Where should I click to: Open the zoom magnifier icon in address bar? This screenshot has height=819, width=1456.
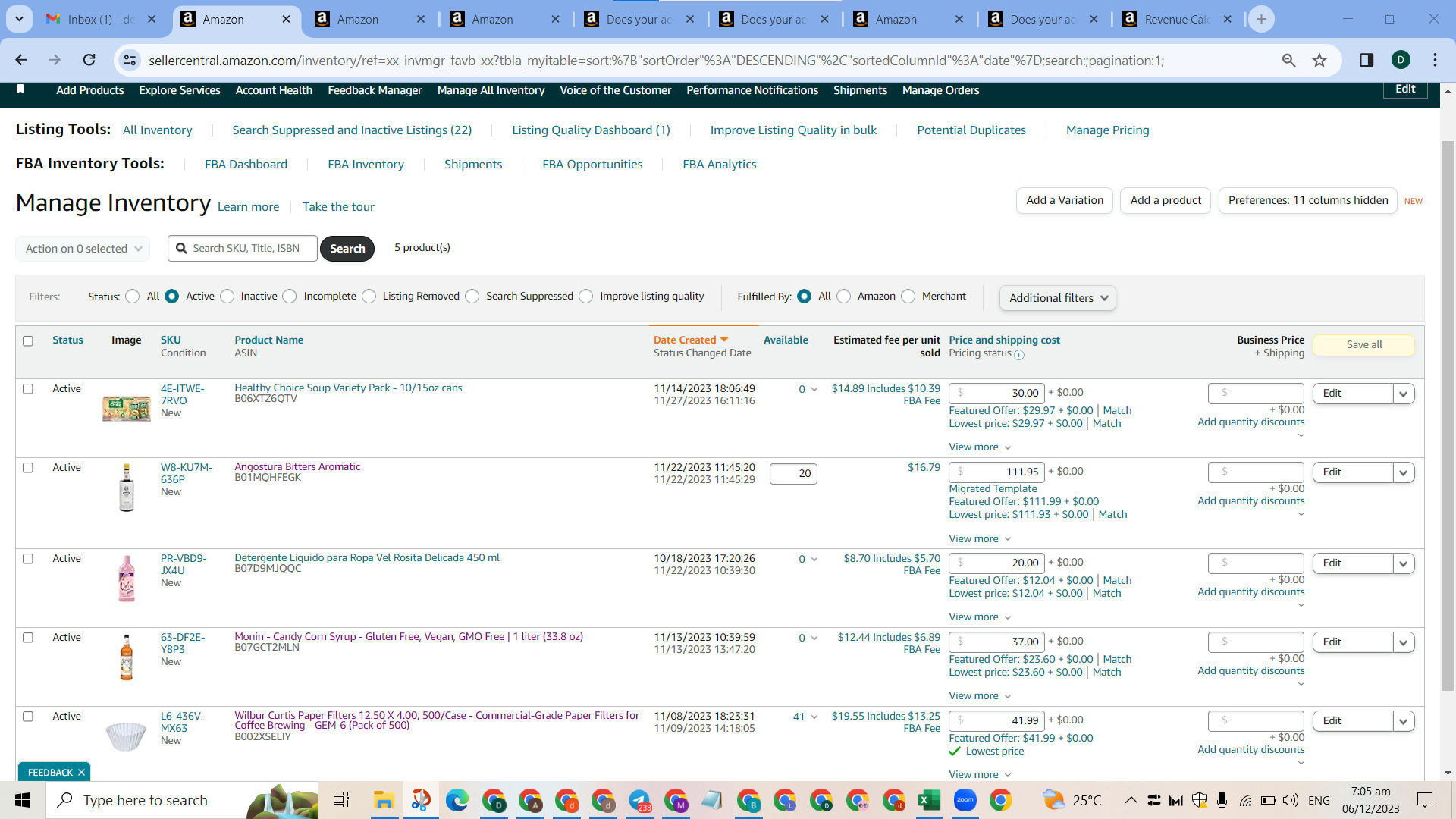click(1288, 60)
